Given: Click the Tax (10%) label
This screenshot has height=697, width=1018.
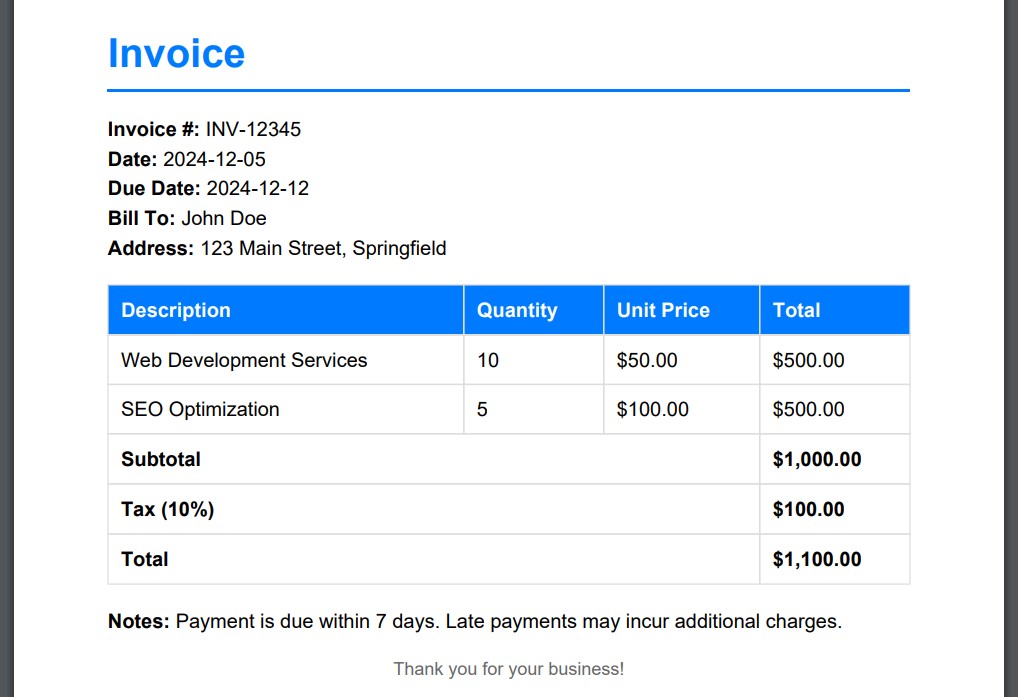Looking at the screenshot, I should (168, 509).
